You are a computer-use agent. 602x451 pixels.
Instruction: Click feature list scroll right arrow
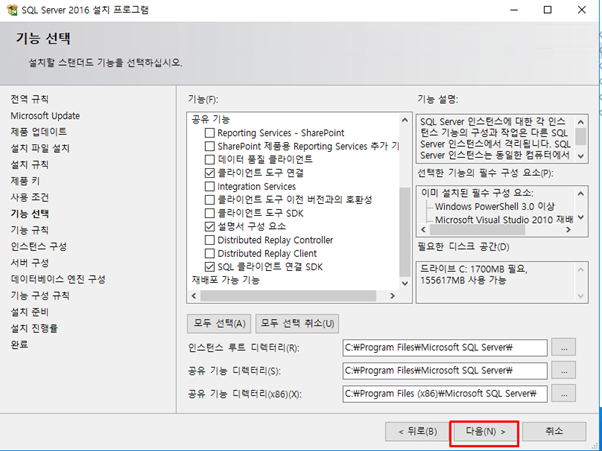(x=392, y=296)
